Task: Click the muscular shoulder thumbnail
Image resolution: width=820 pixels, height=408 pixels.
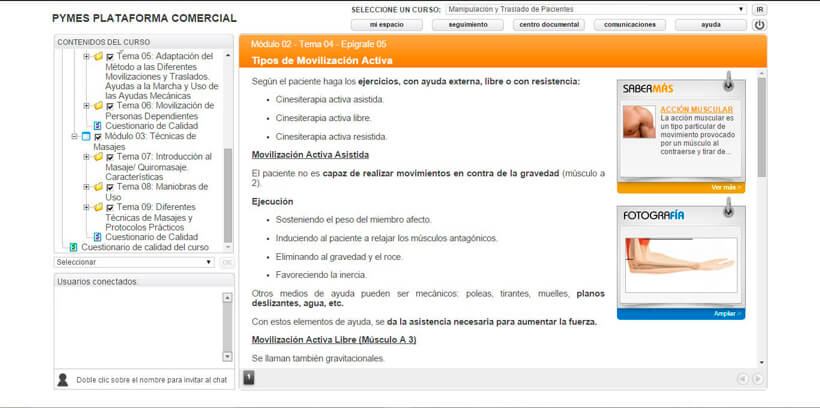Action: coord(639,122)
